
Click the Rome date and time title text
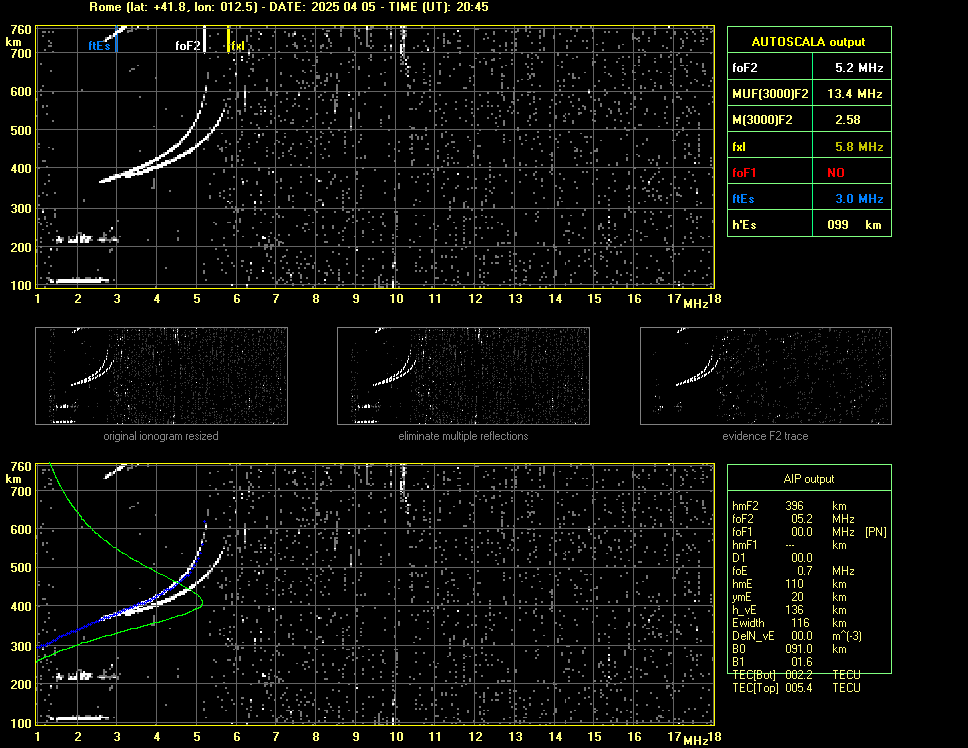pos(289,7)
